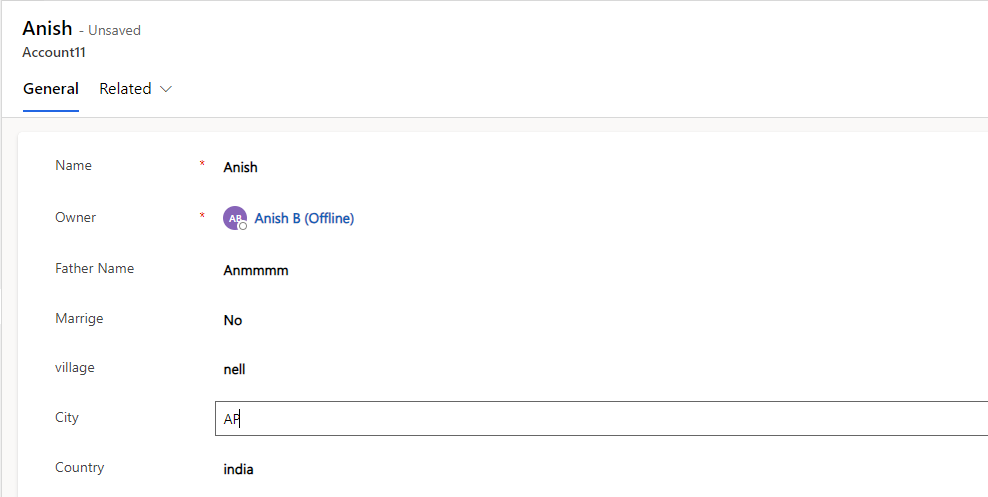Click the Father Name label
This screenshot has height=497, width=988.
click(95, 268)
